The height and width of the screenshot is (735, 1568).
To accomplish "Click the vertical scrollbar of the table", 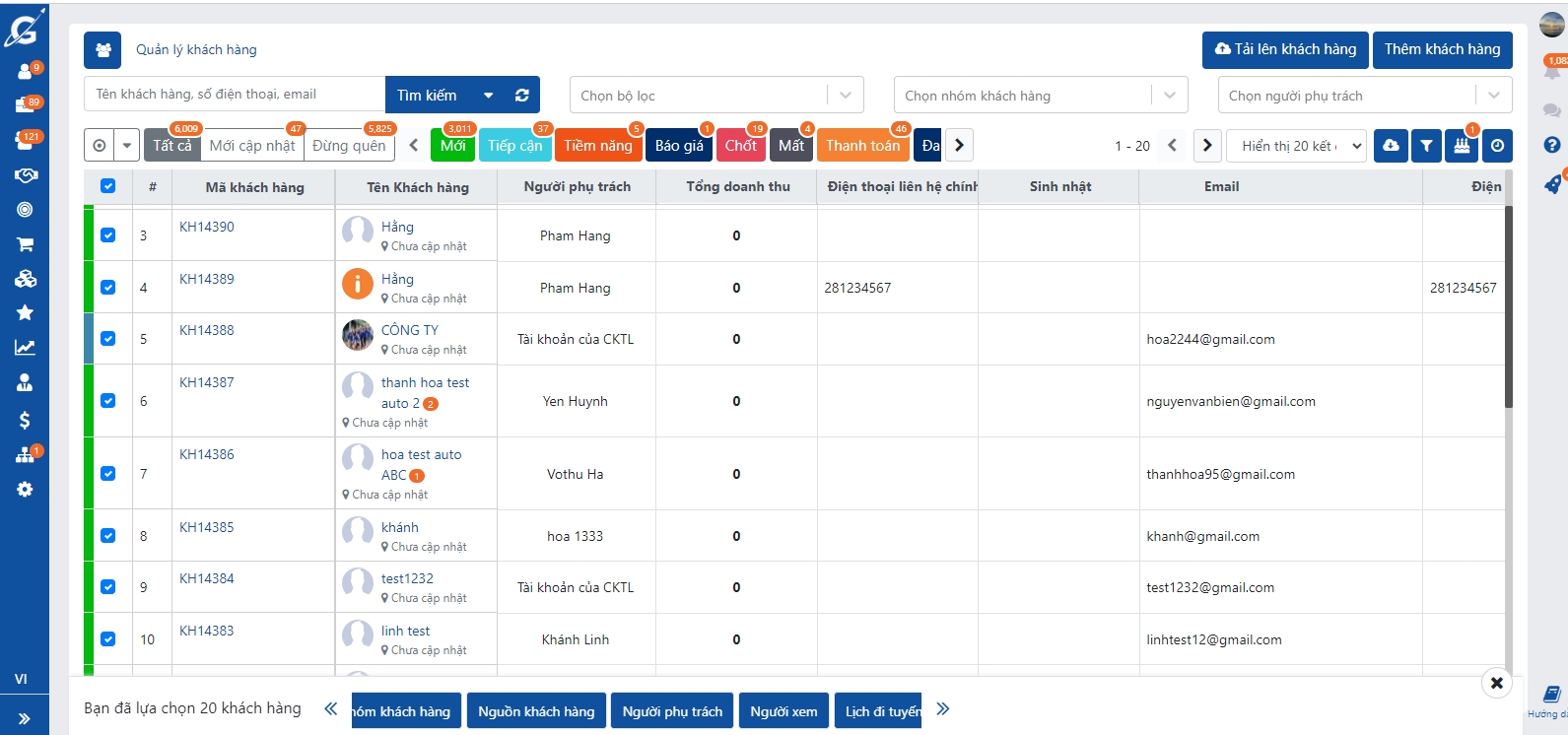I will pyautogui.click(x=1508, y=305).
